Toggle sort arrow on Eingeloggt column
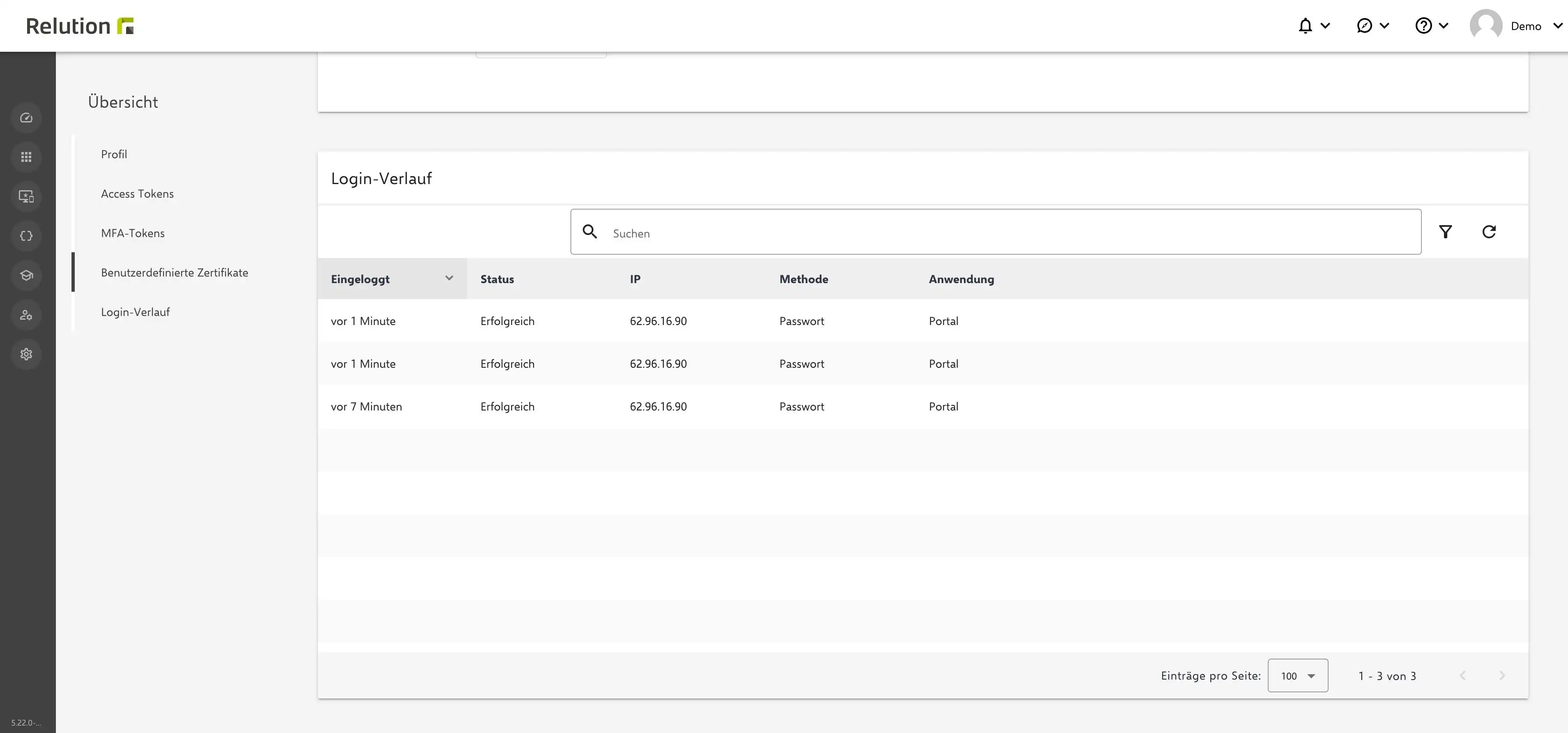Screen dimensions: 1568x733 click(x=449, y=278)
